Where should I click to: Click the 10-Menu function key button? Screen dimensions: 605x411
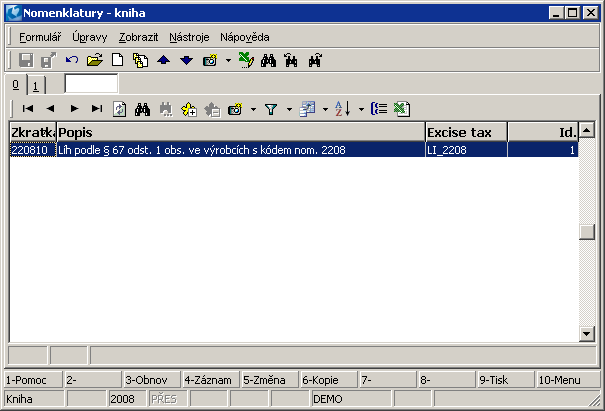[567, 380]
